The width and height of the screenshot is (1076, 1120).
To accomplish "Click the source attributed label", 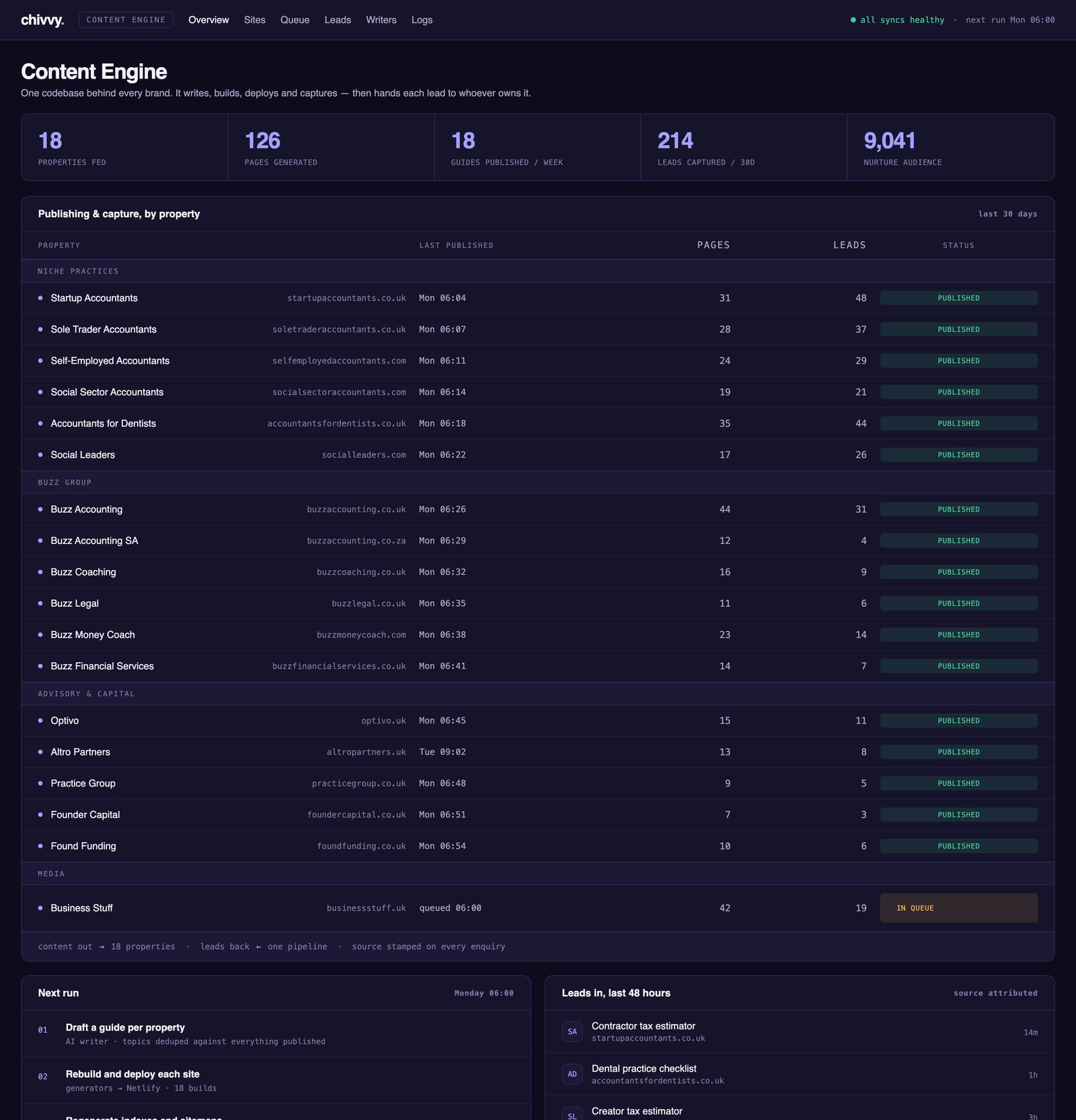I will coord(995,993).
